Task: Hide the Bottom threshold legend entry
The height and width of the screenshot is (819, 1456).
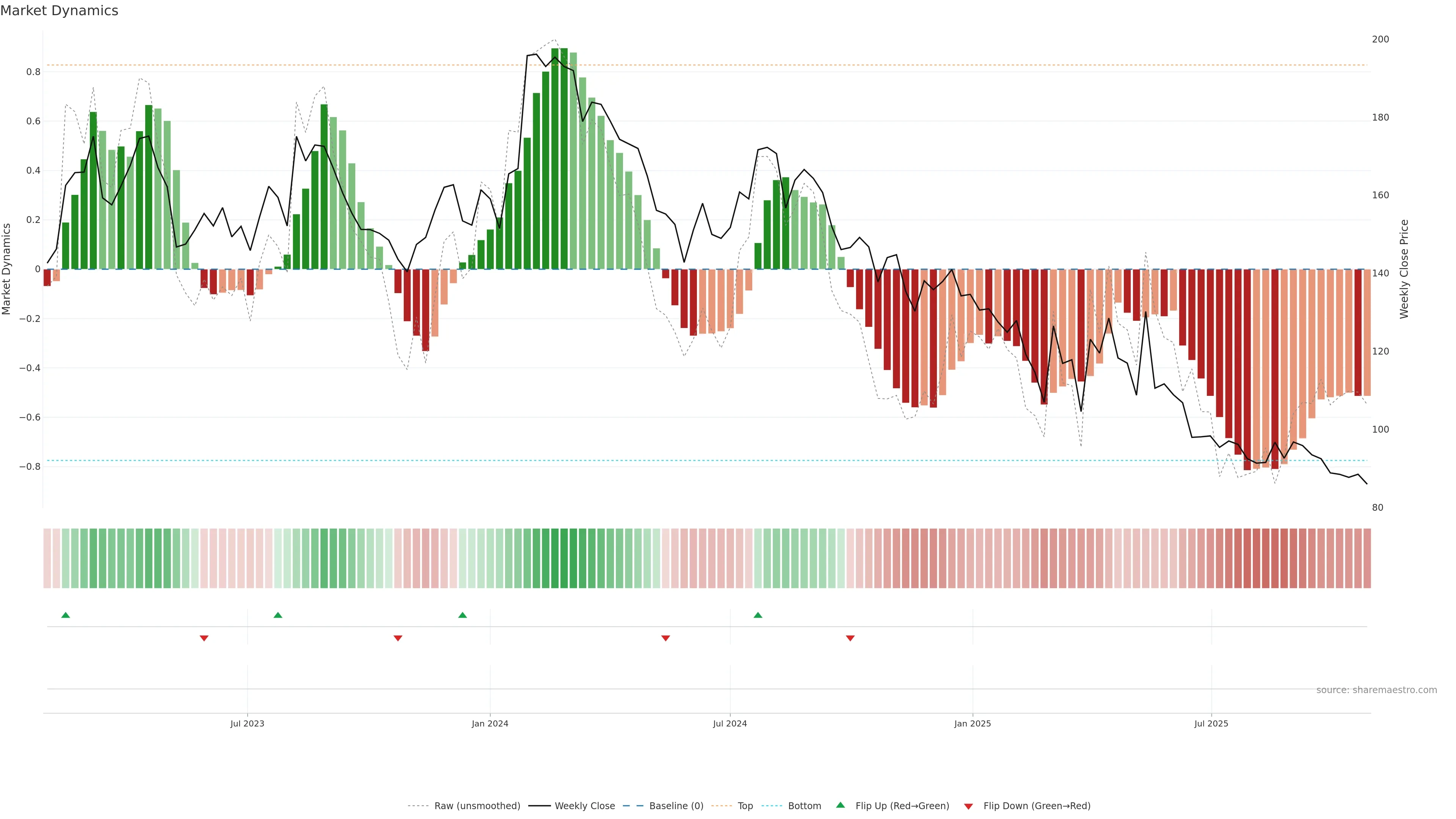Action: click(x=804, y=805)
